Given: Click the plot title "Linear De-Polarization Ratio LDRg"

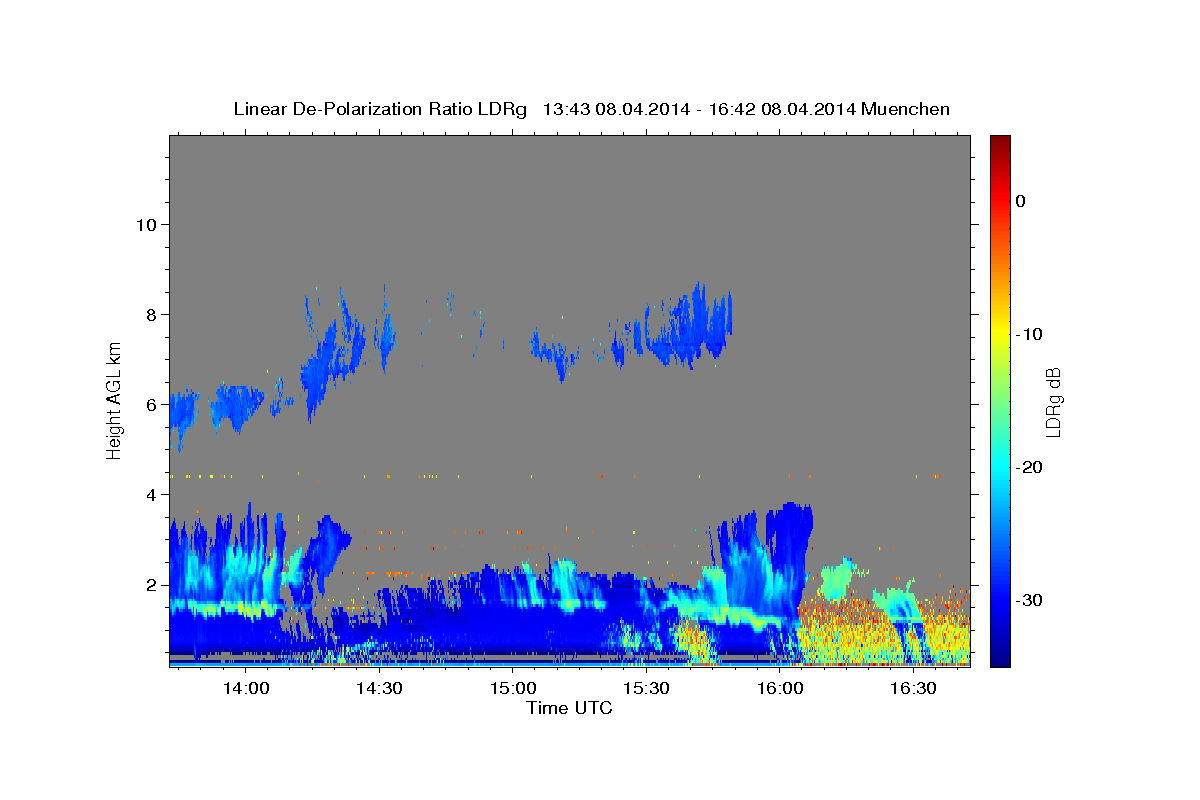Looking at the screenshot, I should pos(380,109).
